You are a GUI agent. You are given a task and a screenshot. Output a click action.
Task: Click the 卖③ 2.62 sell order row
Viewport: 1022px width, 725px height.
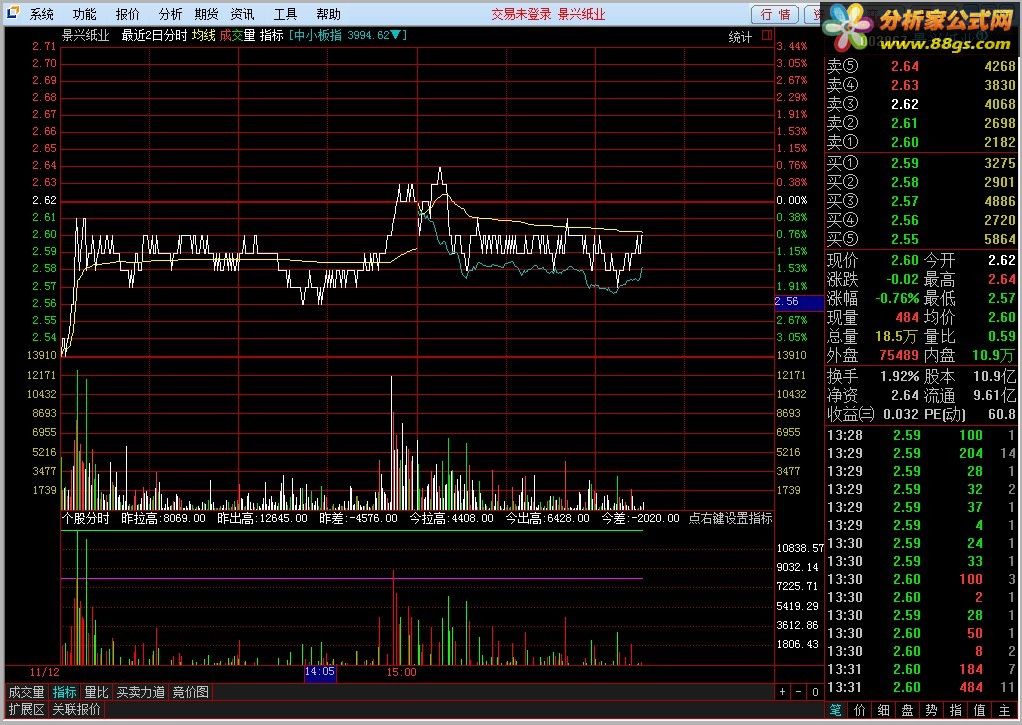coord(921,104)
